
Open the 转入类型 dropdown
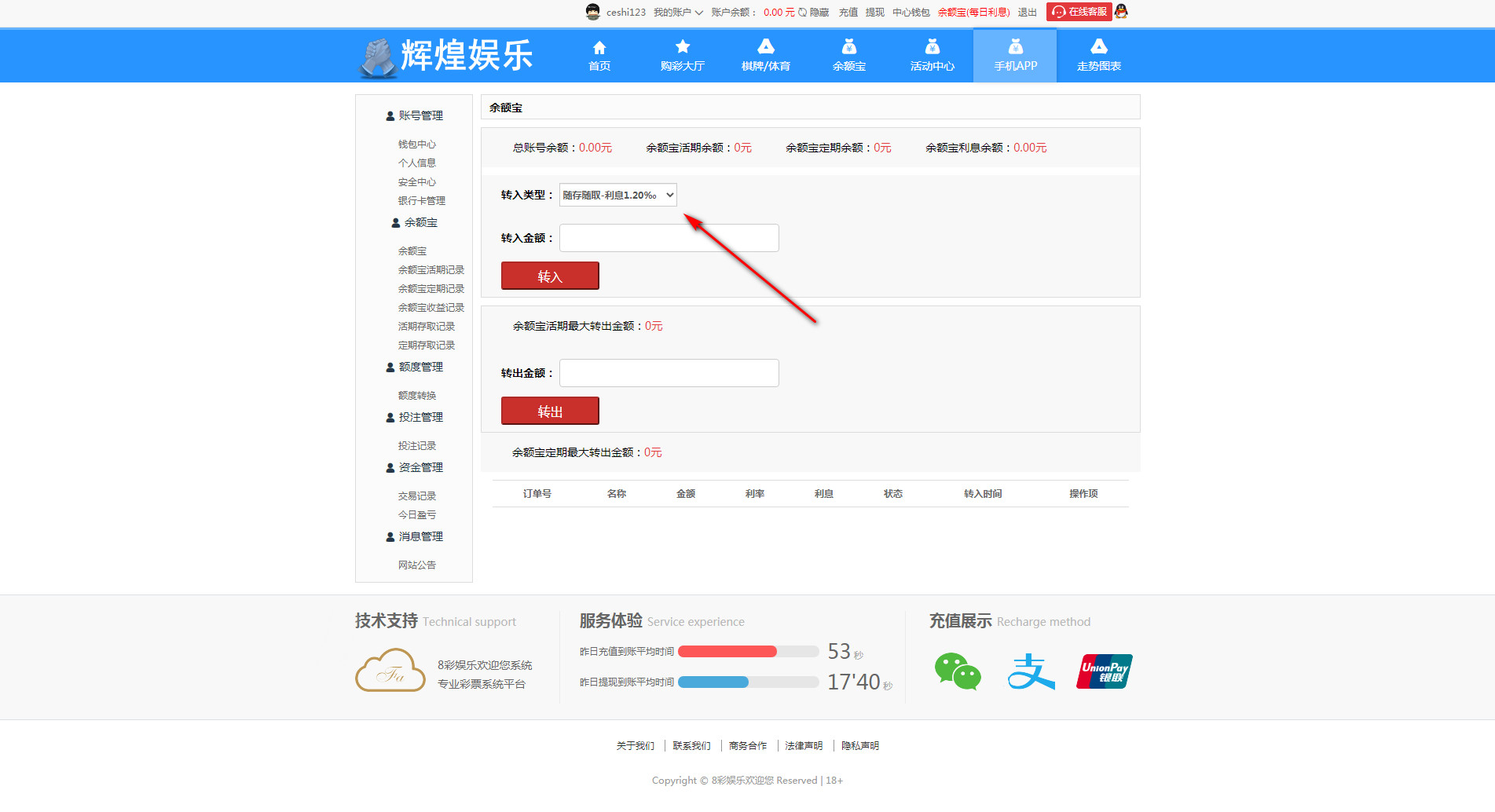point(617,195)
